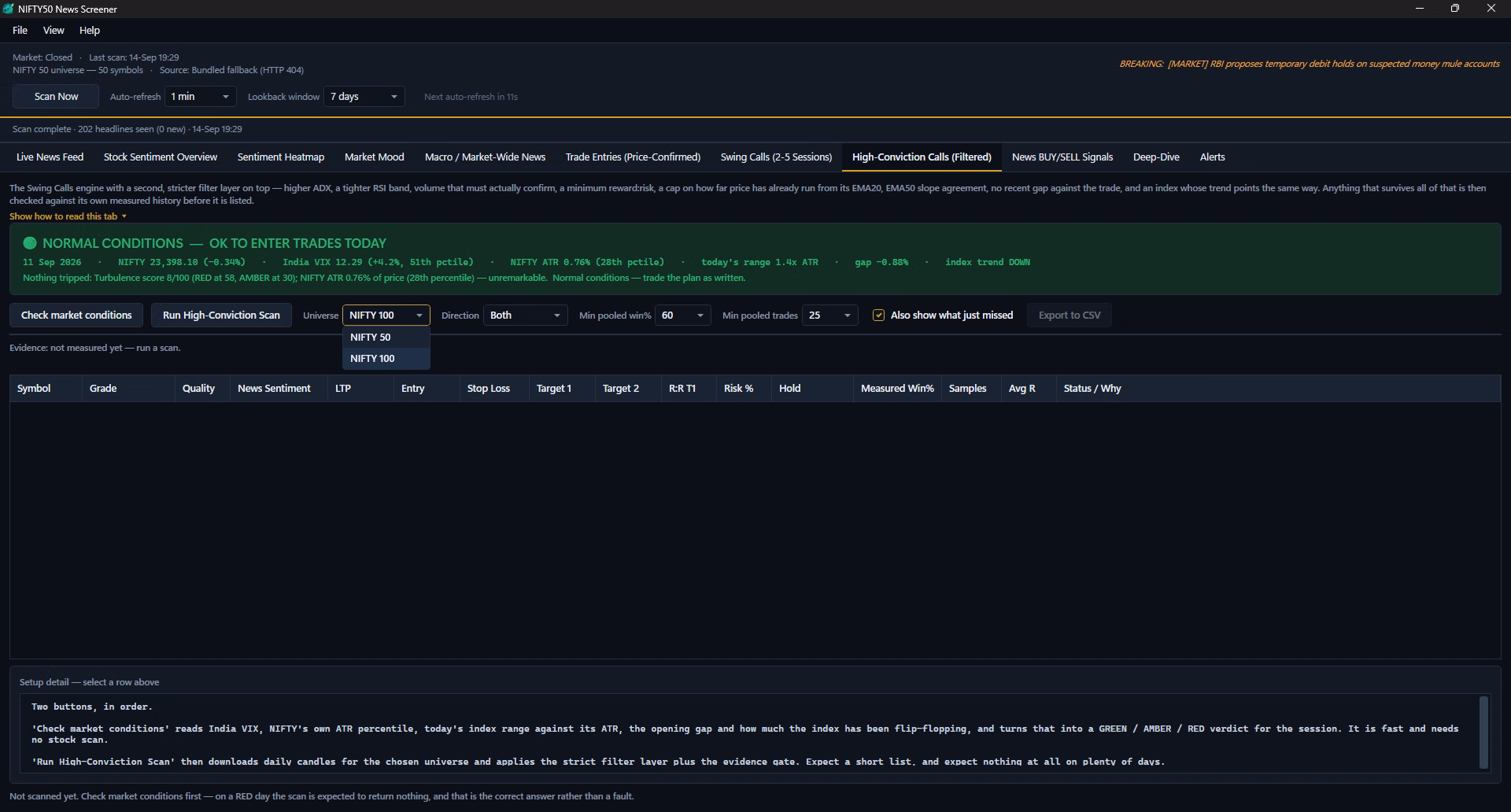Click Export to CSV button

tap(1070, 316)
